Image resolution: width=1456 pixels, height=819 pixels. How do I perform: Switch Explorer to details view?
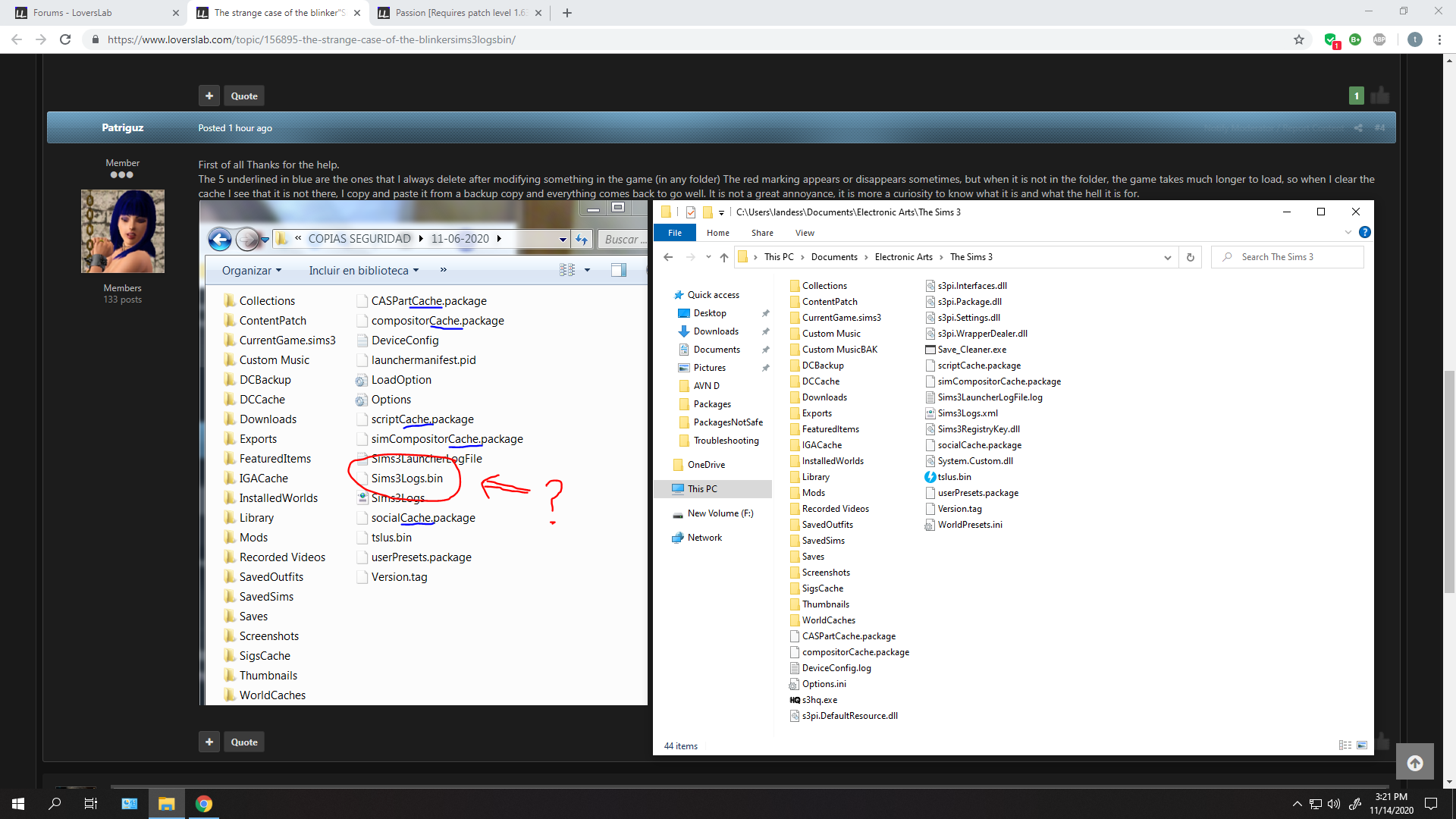[x=1345, y=745]
